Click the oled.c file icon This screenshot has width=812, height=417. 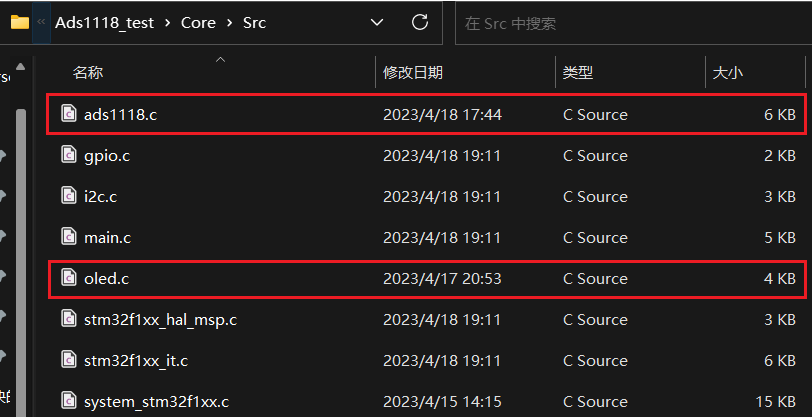pos(69,278)
